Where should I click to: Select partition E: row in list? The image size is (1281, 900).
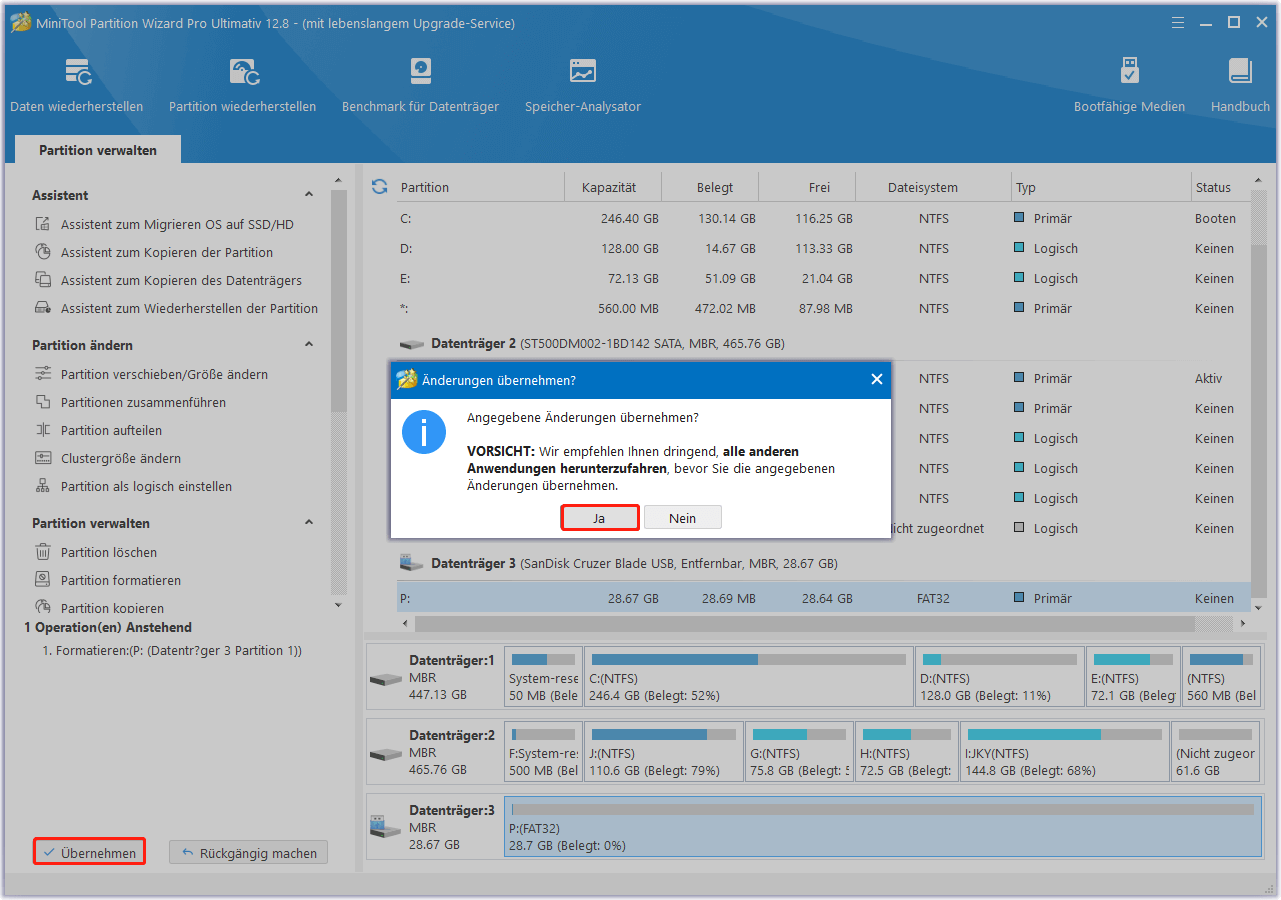point(823,278)
